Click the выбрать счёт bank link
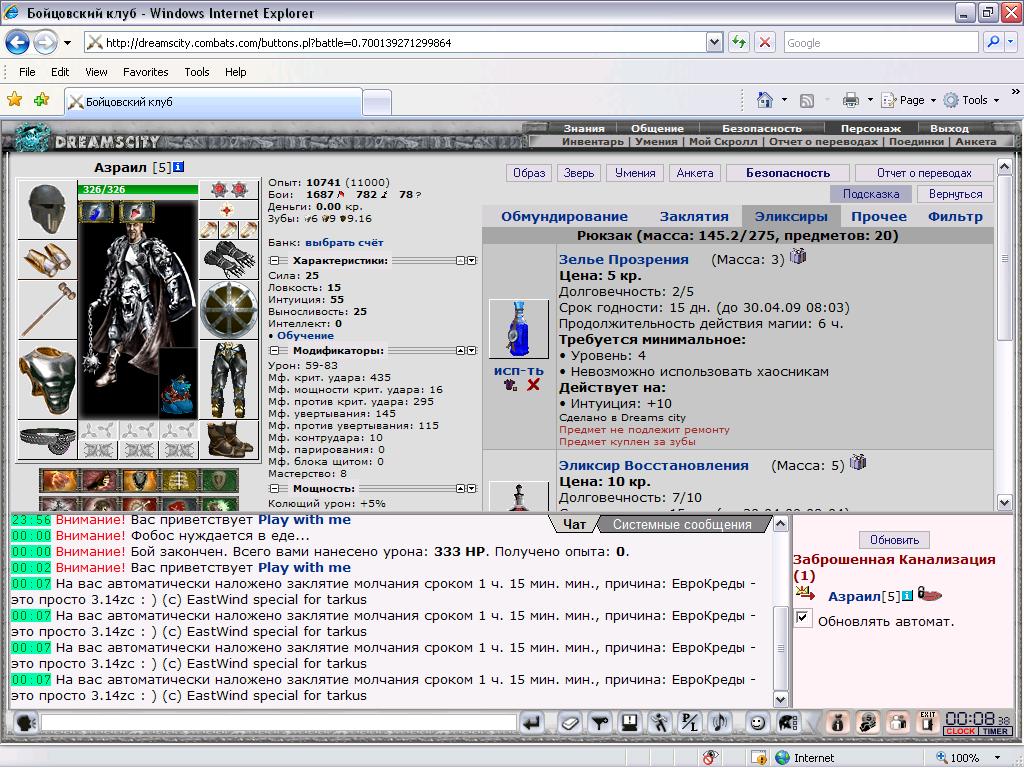 pos(344,242)
